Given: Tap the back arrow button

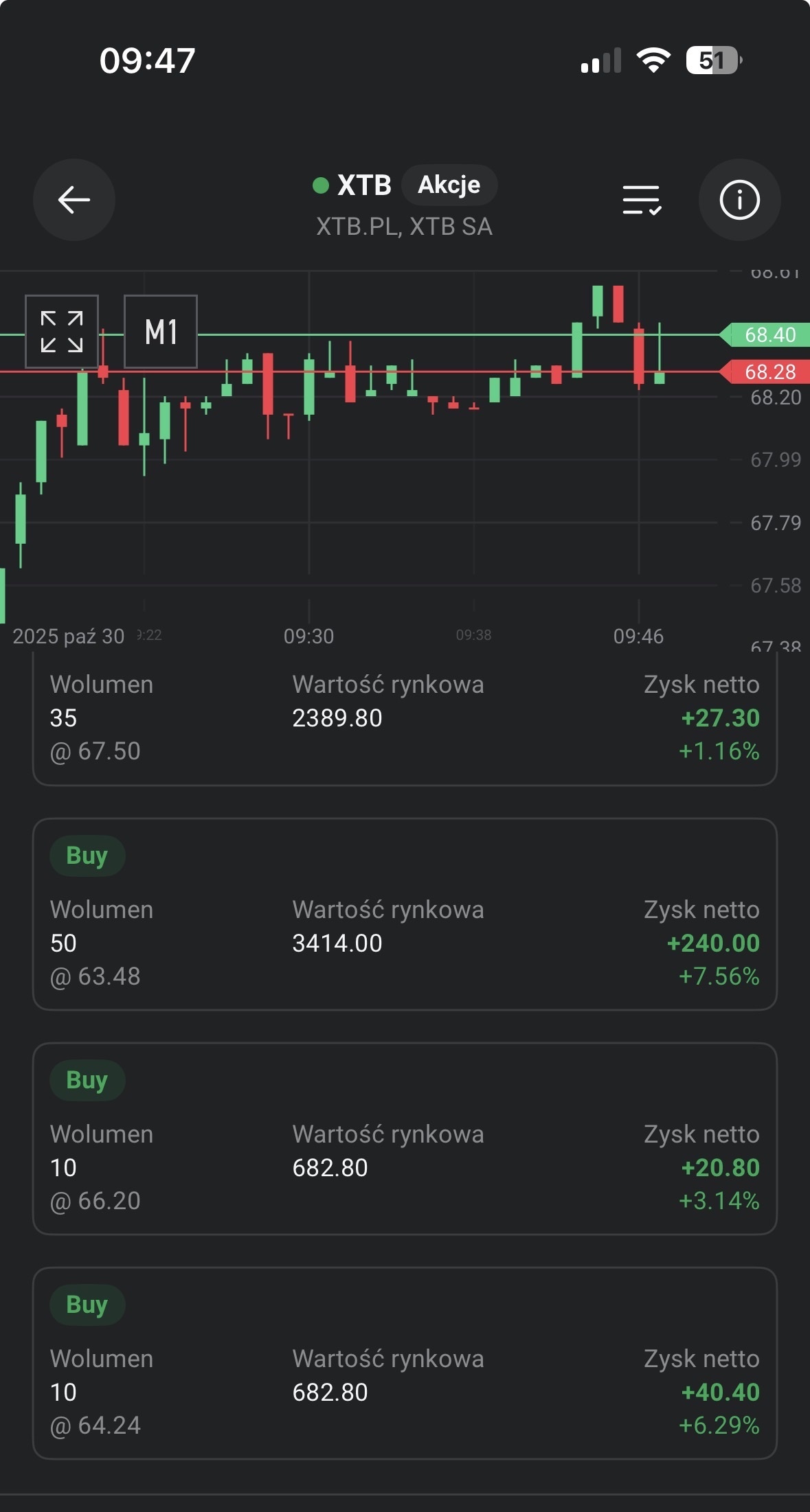Looking at the screenshot, I should 74,200.
